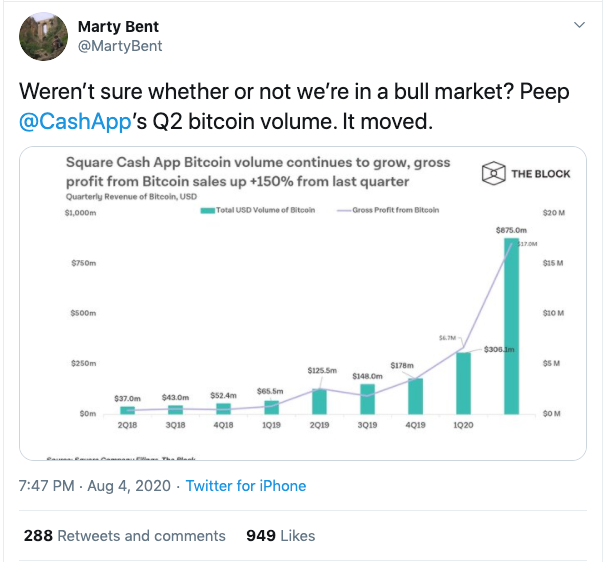
Task: Click The Block logo icon in chart
Action: (493, 173)
